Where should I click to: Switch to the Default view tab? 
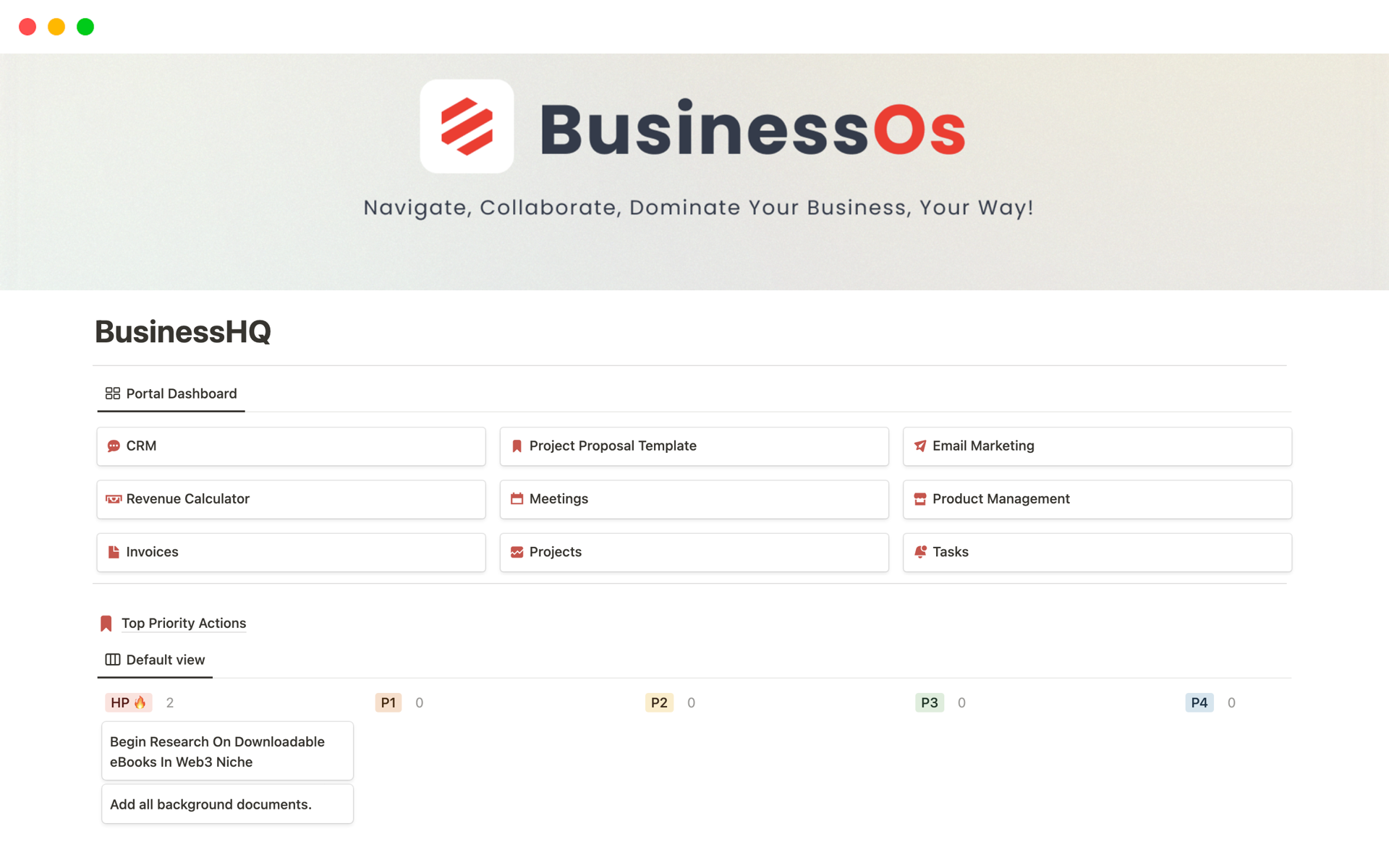156,659
